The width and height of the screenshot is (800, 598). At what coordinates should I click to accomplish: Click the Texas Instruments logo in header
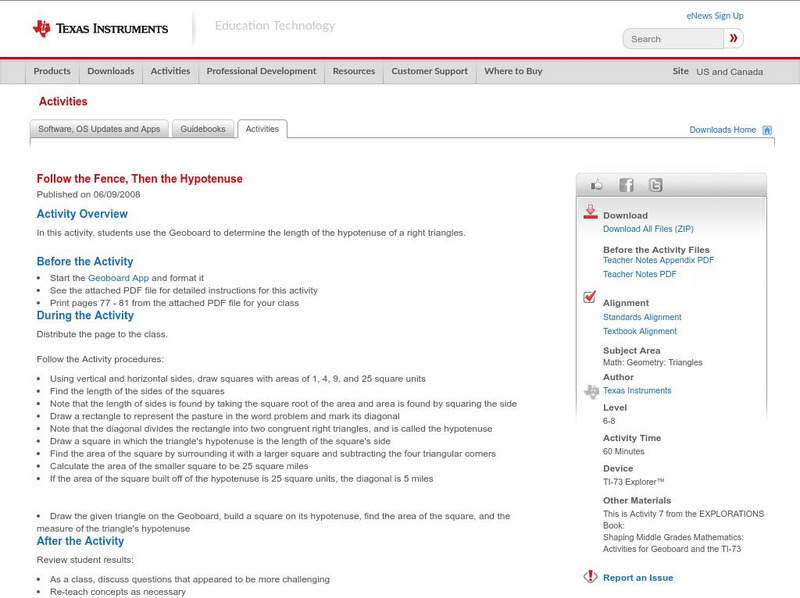[100, 29]
